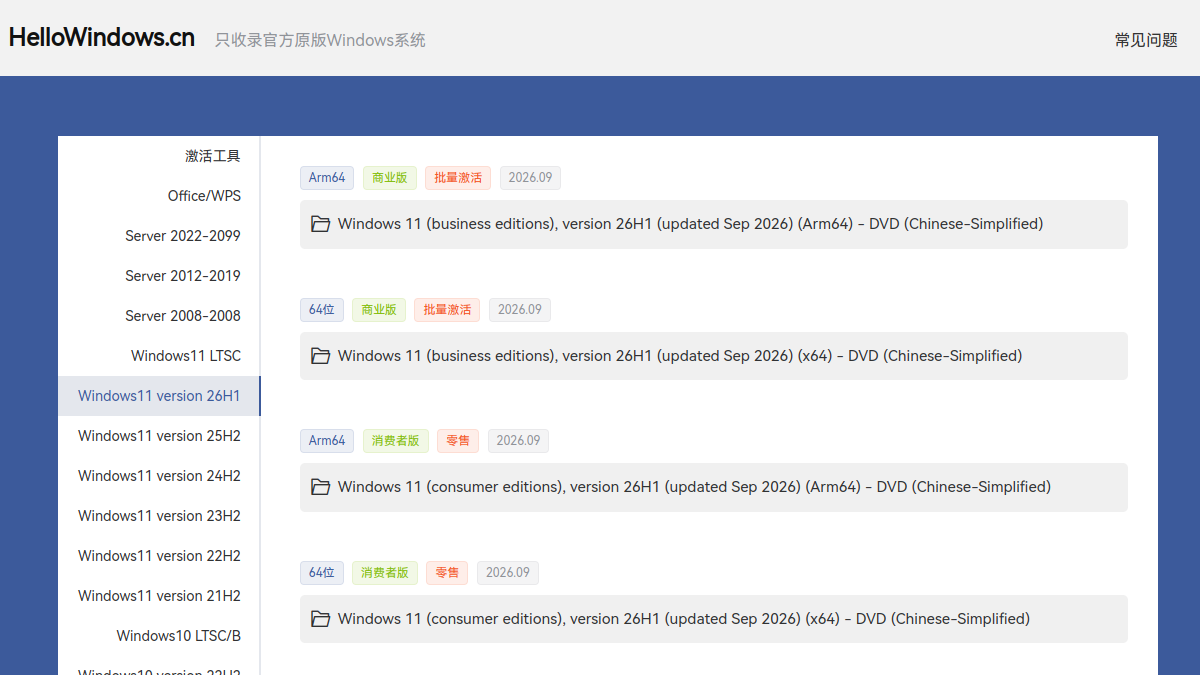Click folder icon for consumer editions x64 row

[320, 619]
